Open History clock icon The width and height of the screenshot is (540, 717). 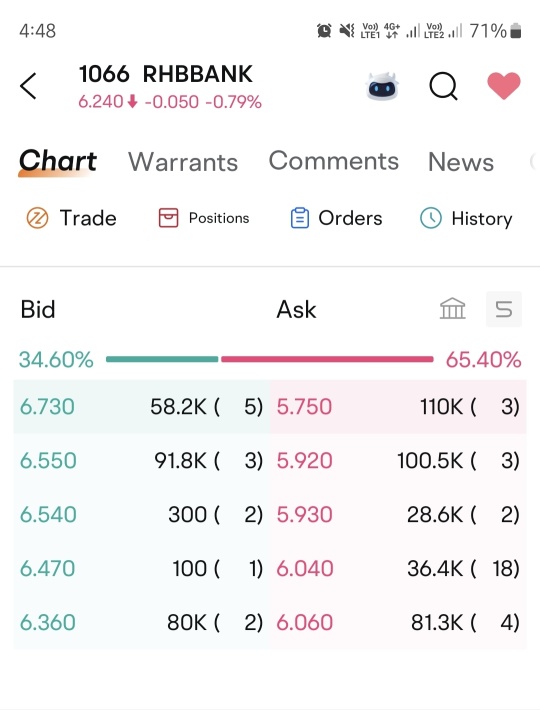[x=431, y=218]
